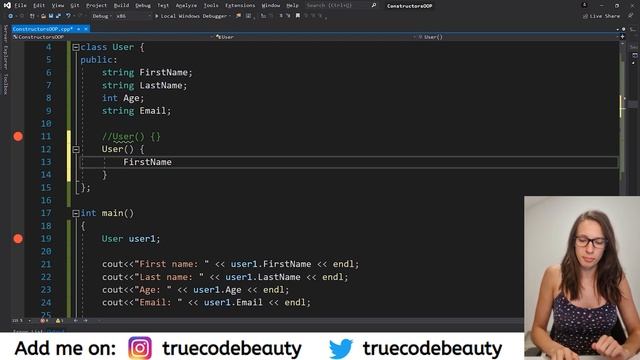Open the ConstructorsOOP project scope dropdown
Viewport: 640px width, 360px height.
point(113,37)
